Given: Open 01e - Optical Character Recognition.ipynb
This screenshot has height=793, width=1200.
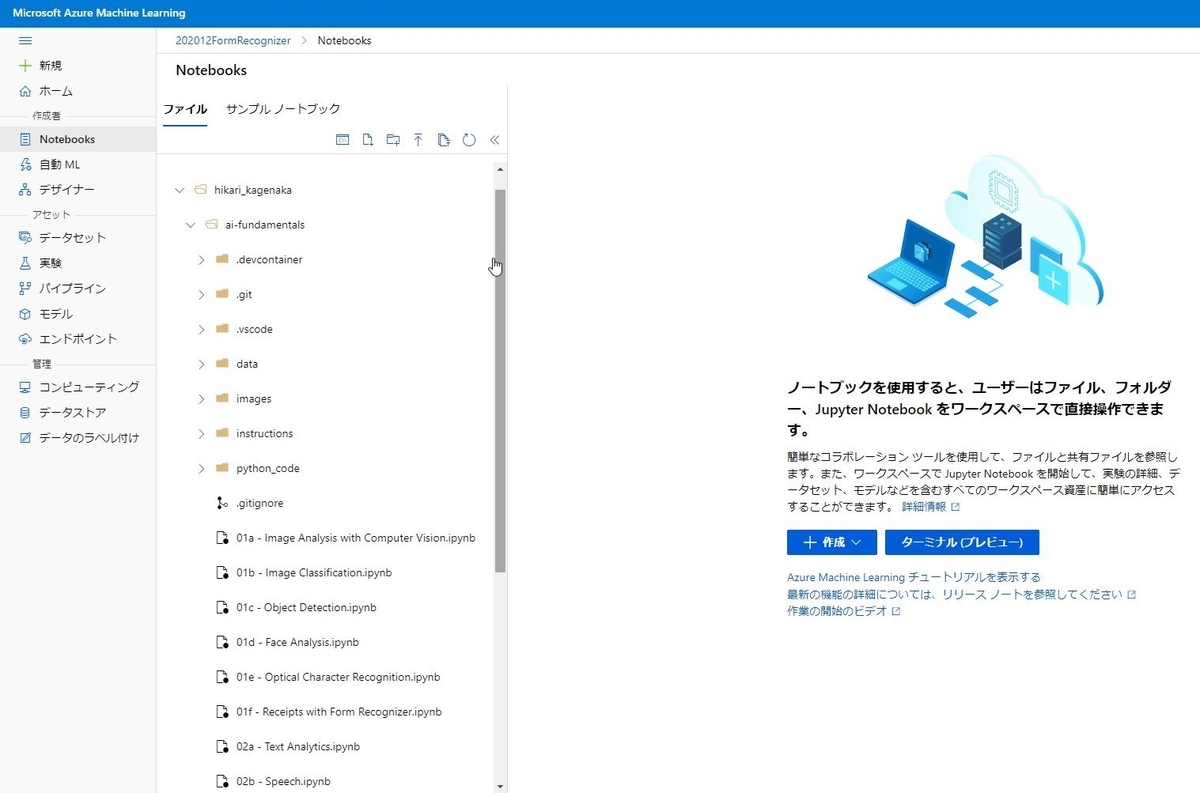Looking at the screenshot, I should point(338,677).
